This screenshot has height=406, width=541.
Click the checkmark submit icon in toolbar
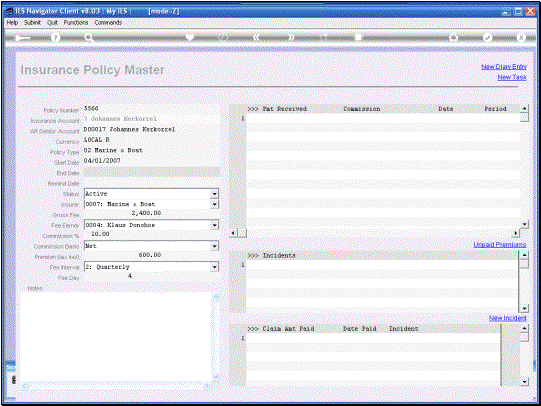(x=487, y=37)
